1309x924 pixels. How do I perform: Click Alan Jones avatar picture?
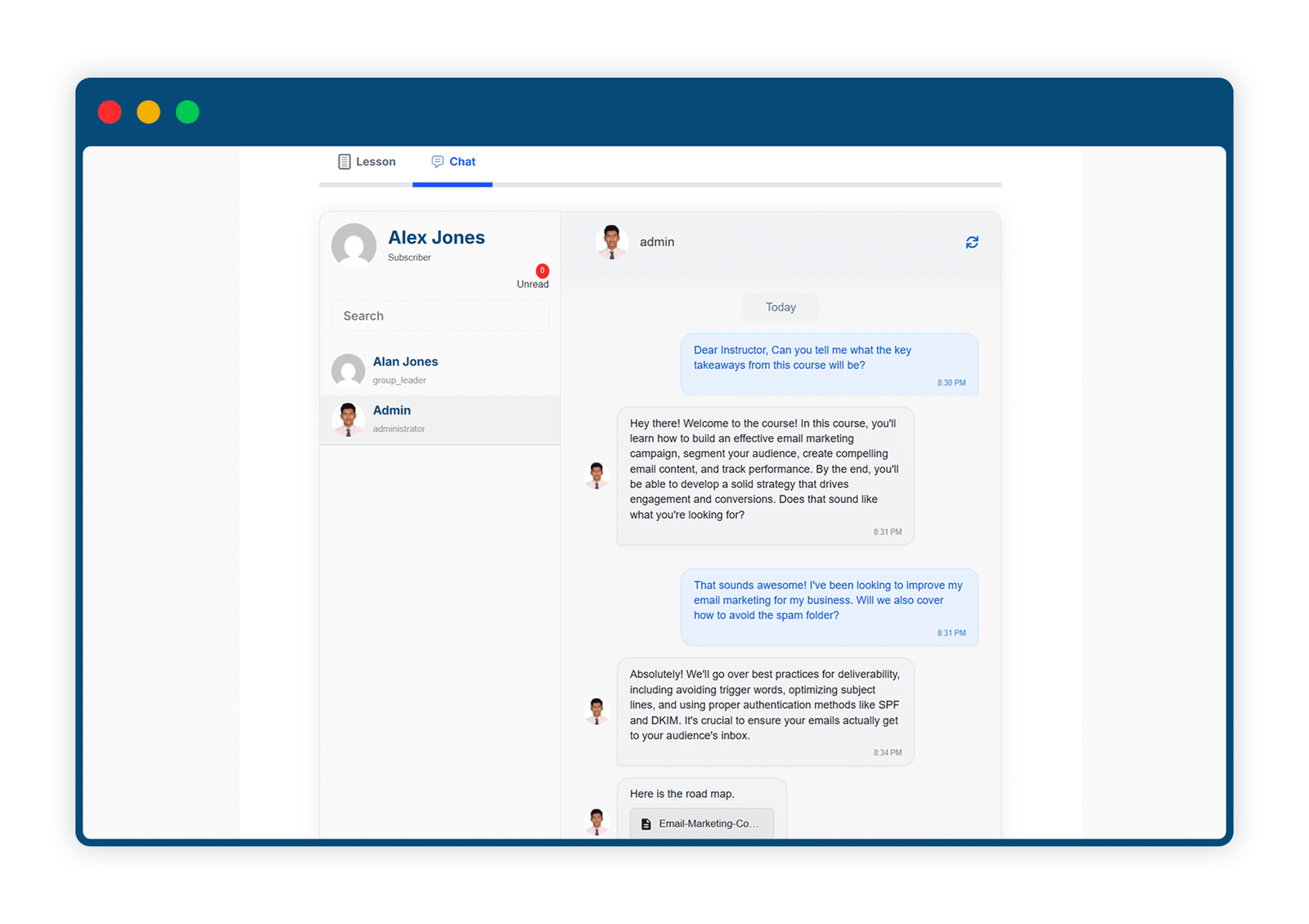click(x=349, y=370)
